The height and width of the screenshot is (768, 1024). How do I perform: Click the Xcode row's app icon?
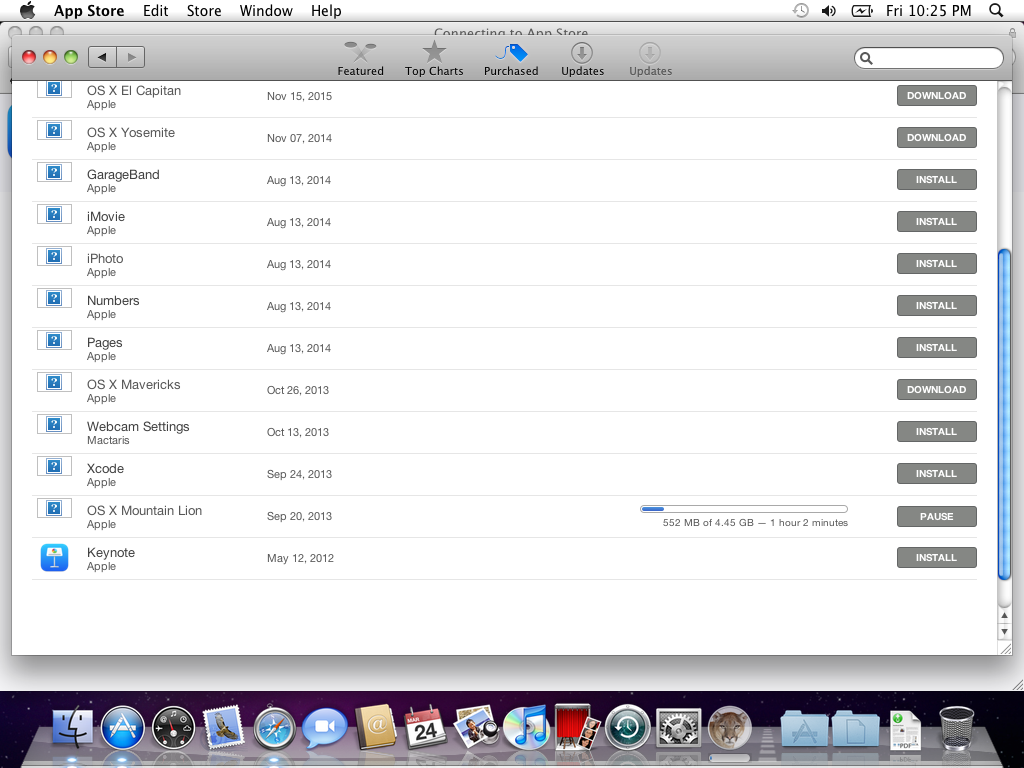coord(54,466)
